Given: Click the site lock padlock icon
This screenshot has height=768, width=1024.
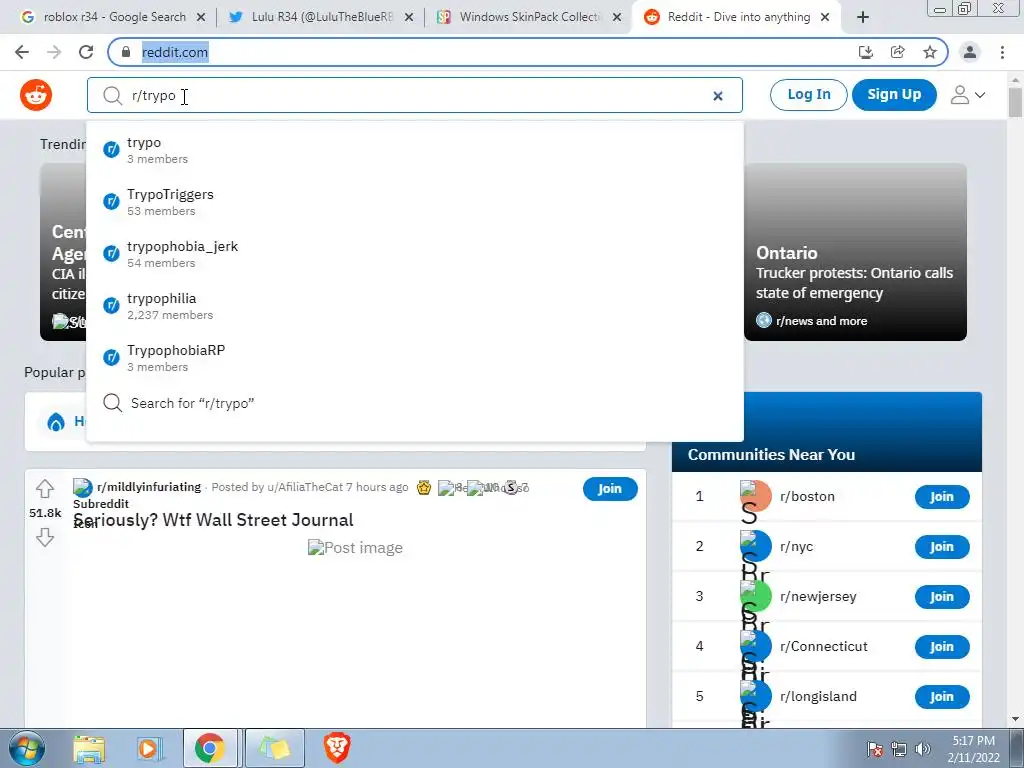Looking at the screenshot, I should (126, 52).
